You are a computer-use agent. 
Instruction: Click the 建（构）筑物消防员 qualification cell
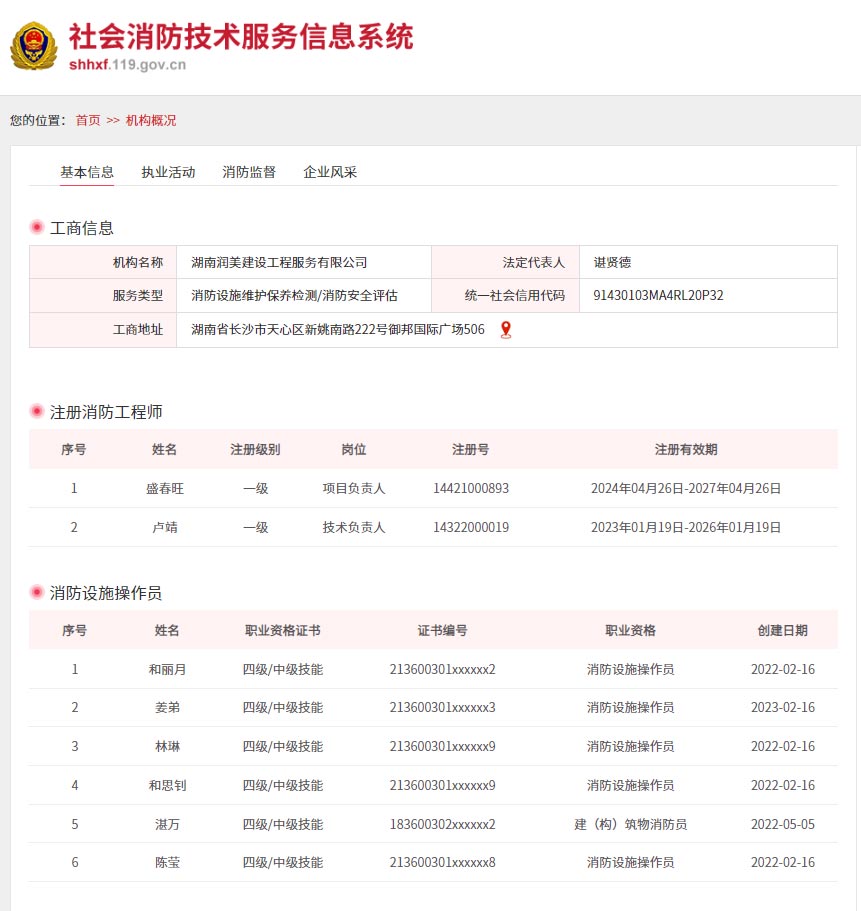pos(630,824)
